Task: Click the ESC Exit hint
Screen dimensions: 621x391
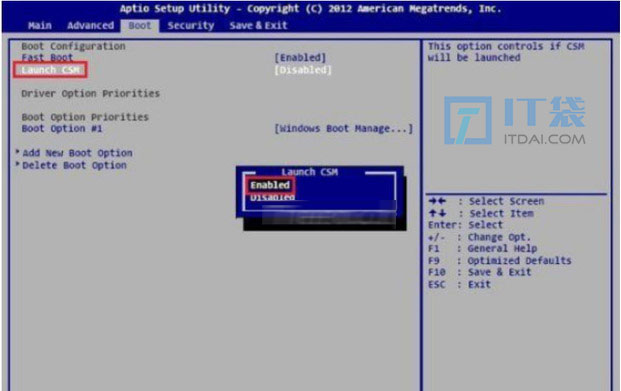Action: click(459, 284)
